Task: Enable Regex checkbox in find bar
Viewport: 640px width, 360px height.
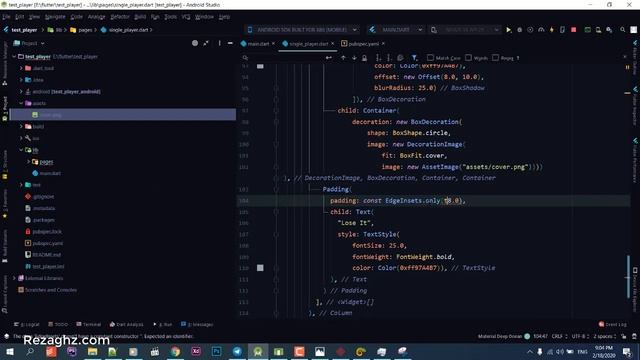Action: 495,58
